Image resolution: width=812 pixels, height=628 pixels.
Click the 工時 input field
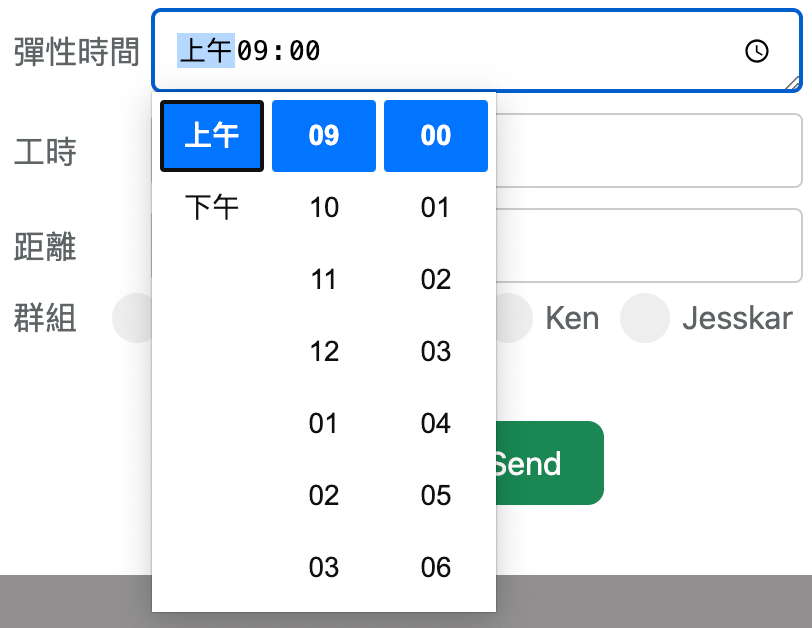648,151
